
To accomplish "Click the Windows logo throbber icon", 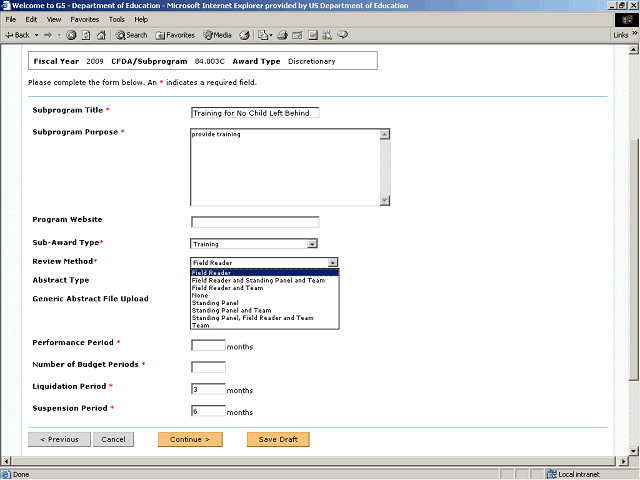I will point(627,20).
